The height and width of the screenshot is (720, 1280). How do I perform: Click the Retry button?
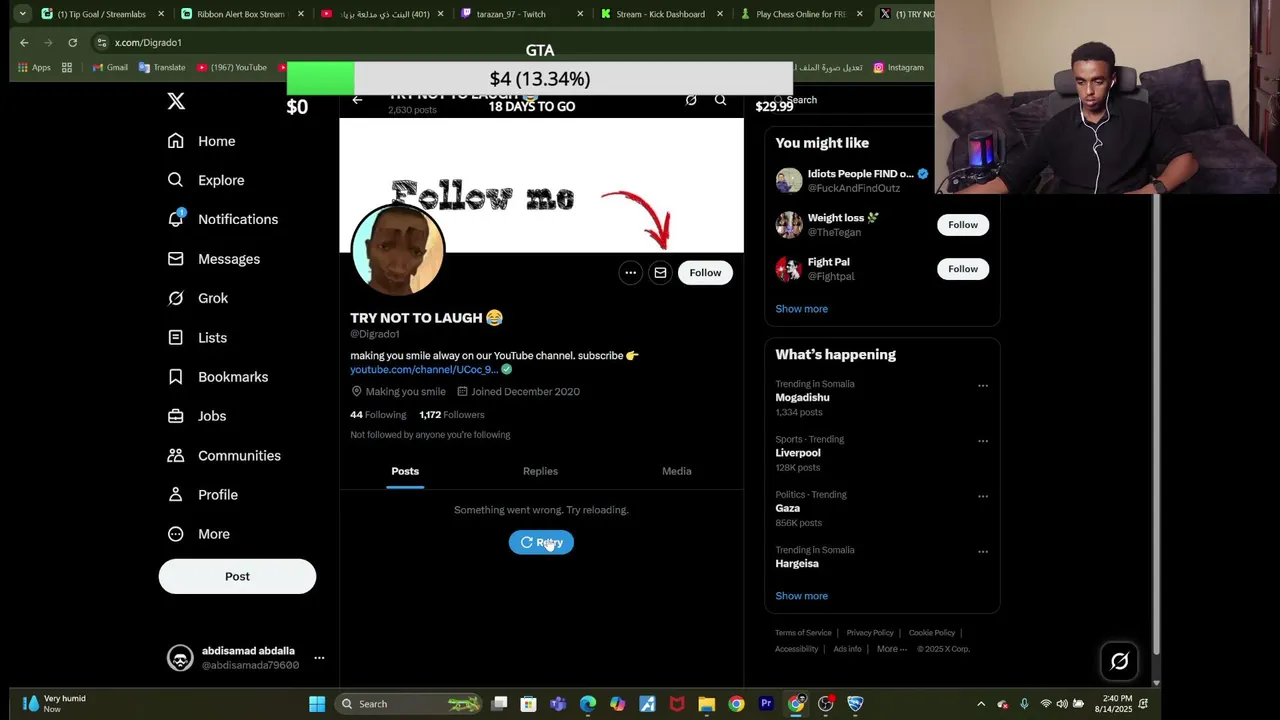point(541,542)
